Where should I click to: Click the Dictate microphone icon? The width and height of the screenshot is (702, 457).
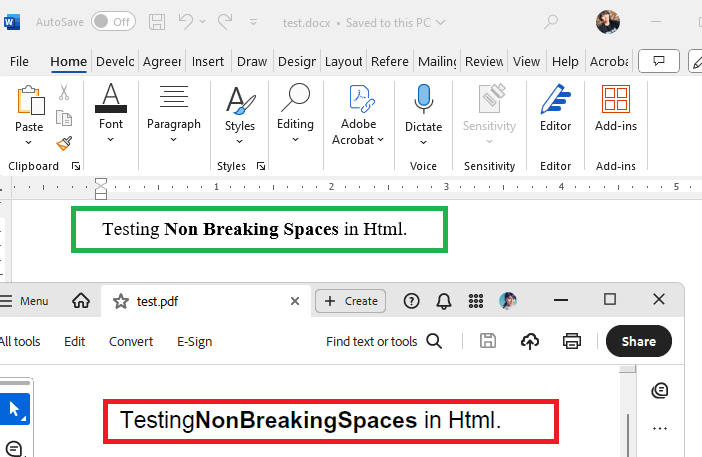pos(424,98)
